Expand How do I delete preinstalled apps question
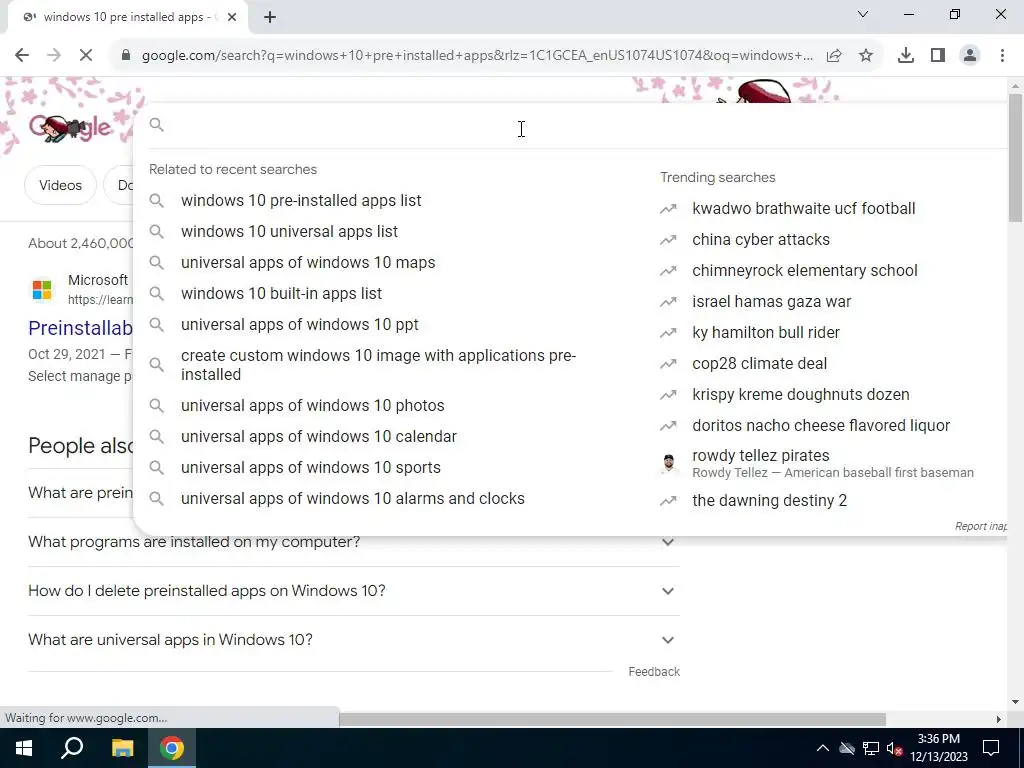The width and height of the screenshot is (1024, 768). coord(353,591)
